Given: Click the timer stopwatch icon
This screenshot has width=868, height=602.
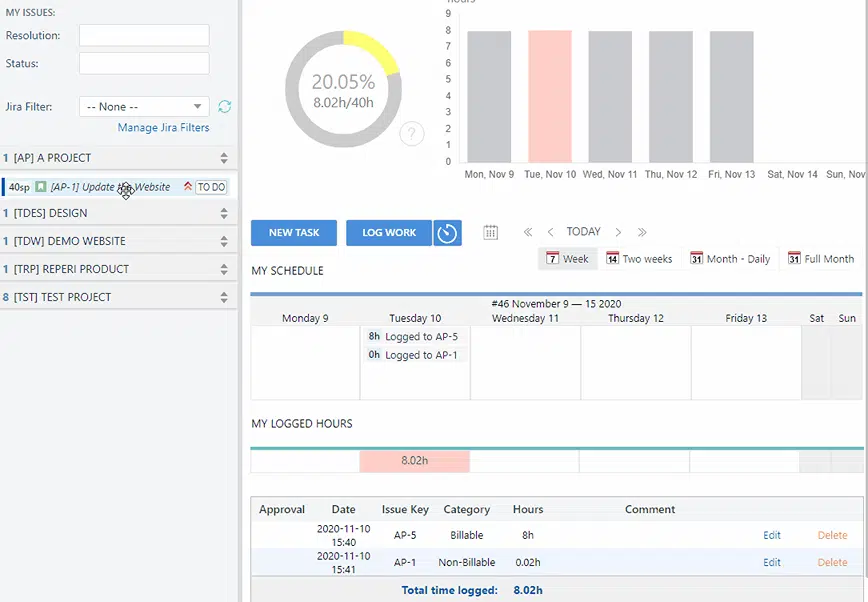Looking at the screenshot, I should (447, 233).
